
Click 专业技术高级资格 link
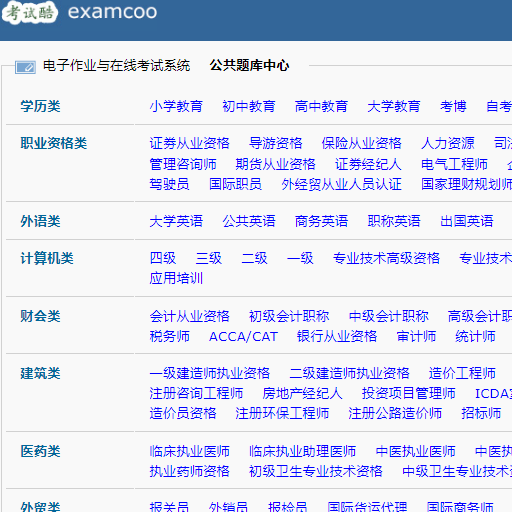[x=386, y=258]
